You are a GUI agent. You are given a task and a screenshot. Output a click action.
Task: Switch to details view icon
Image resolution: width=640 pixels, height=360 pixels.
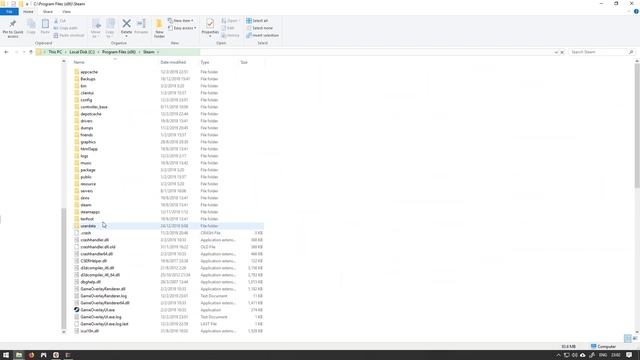[628, 338]
